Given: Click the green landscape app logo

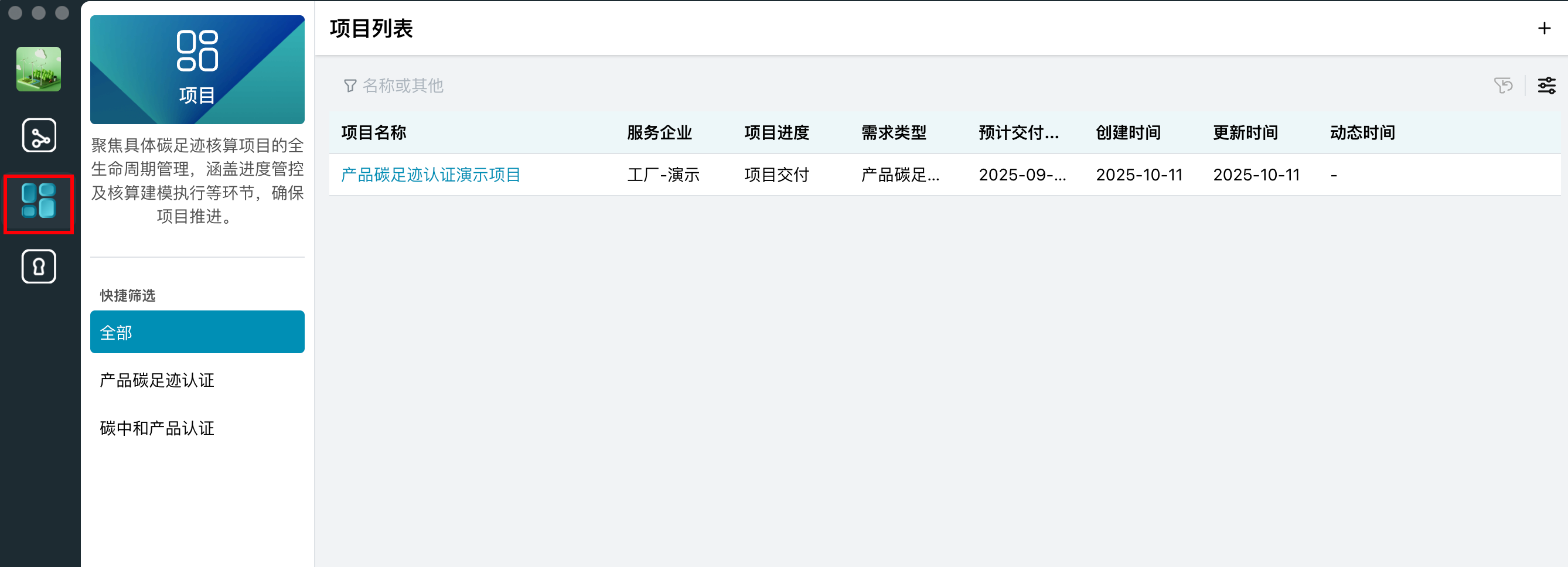Looking at the screenshot, I should click(38, 69).
